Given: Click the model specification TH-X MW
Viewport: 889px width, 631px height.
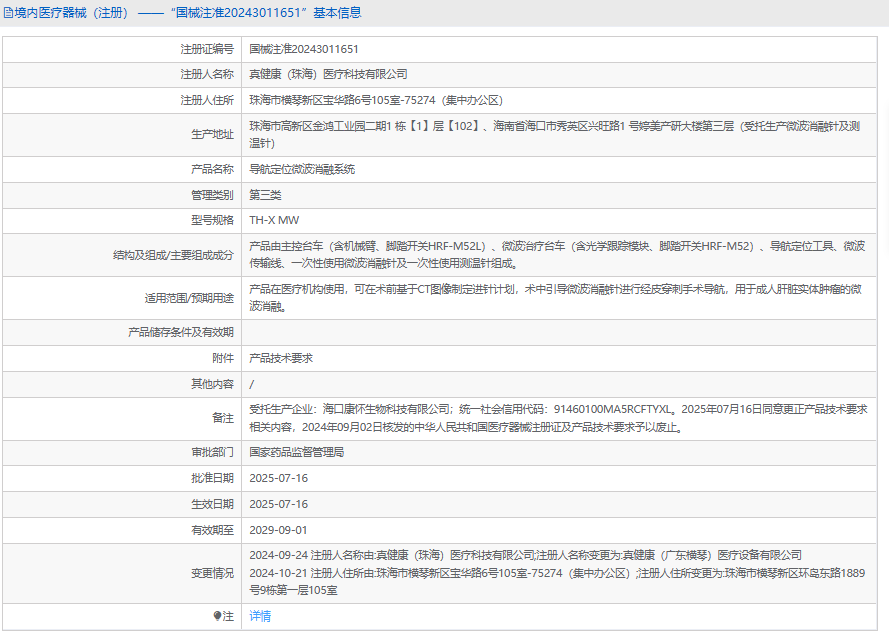Looking at the screenshot, I should tap(274, 220).
